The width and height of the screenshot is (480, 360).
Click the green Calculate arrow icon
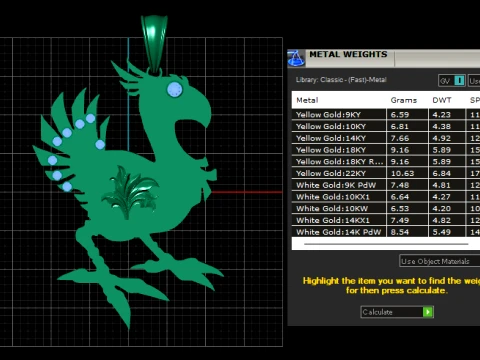tap(428, 312)
